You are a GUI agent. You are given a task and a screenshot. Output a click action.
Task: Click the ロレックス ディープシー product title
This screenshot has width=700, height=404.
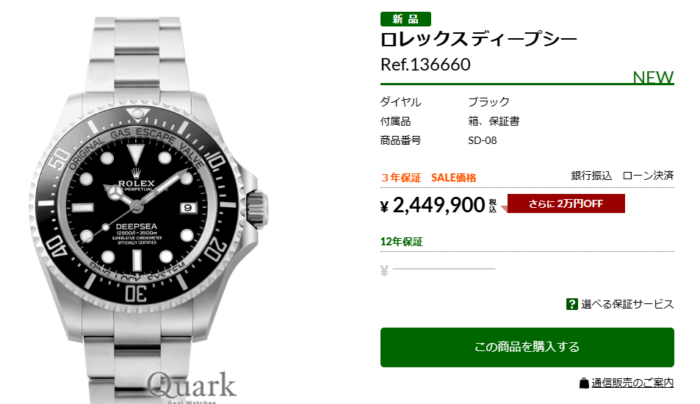coord(479,39)
